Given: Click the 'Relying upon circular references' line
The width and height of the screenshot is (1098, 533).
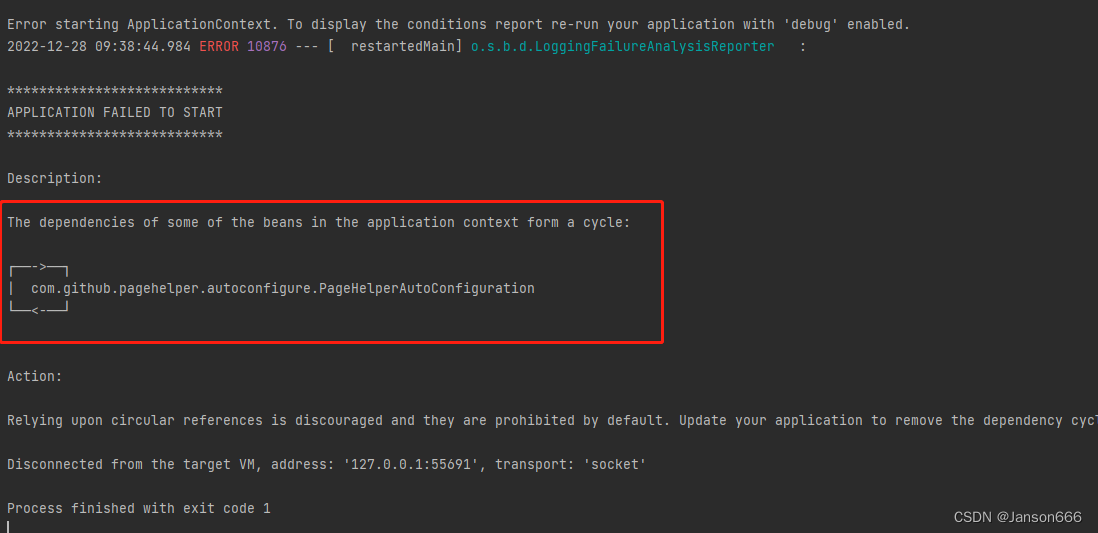Looking at the screenshot, I should coord(553,421).
